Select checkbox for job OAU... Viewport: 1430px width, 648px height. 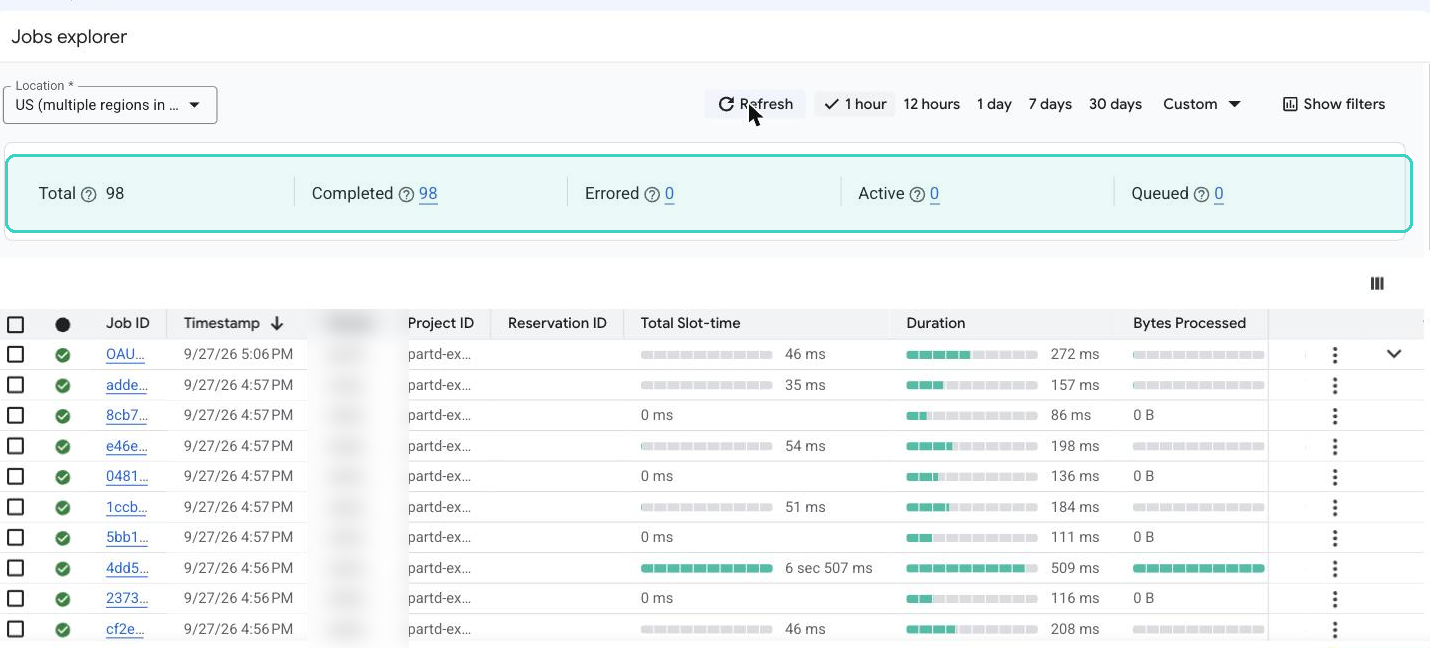pyautogui.click(x=15, y=354)
